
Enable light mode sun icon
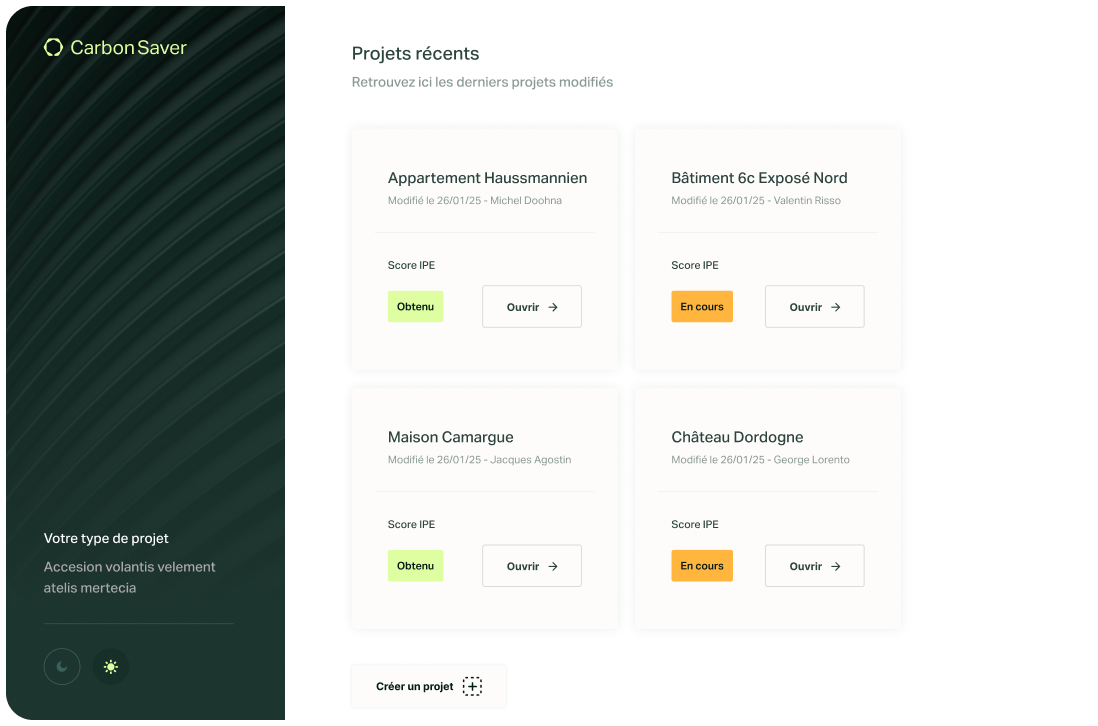tap(111, 667)
